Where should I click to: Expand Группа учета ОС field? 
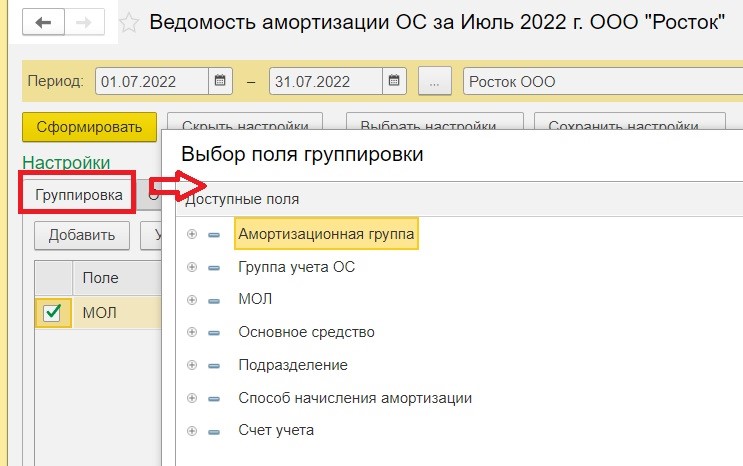click(192, 267)
